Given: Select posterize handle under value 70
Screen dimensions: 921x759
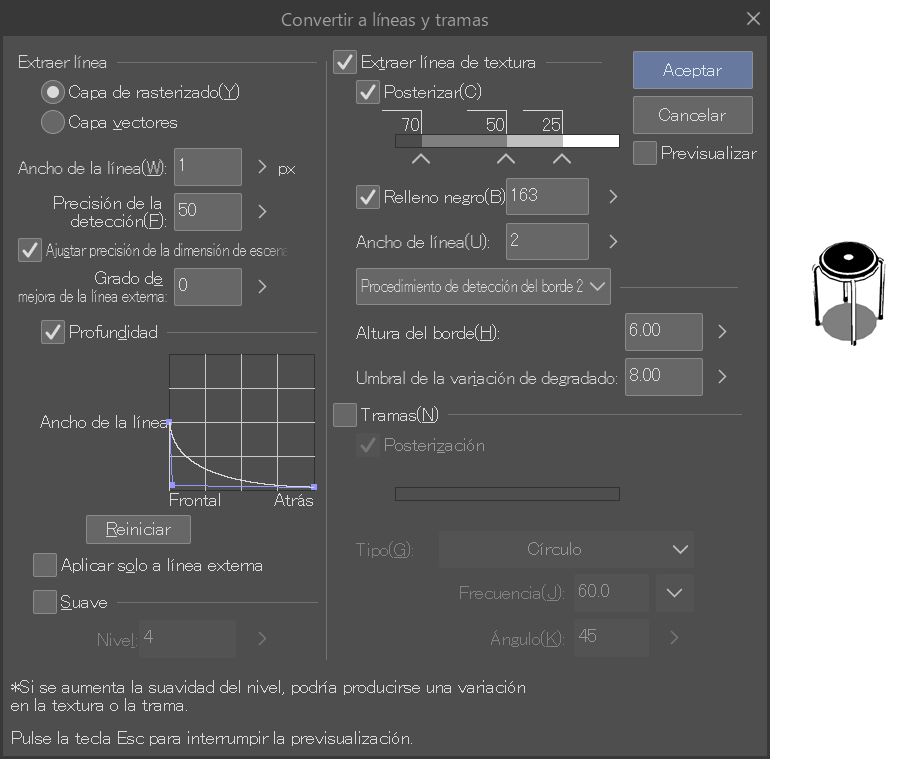Looking at the screenshot, I should 421,159.
